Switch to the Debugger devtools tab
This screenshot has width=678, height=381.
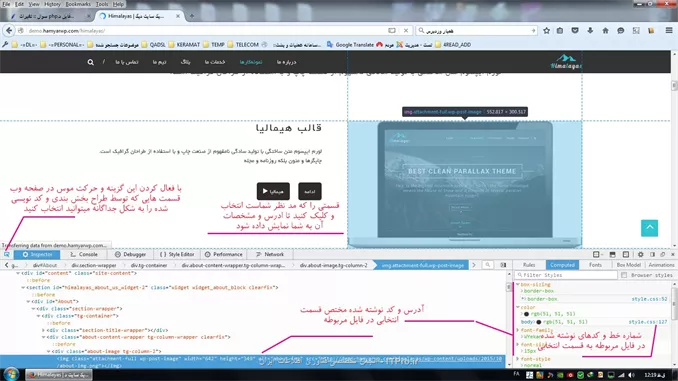[x=130, y=255]
